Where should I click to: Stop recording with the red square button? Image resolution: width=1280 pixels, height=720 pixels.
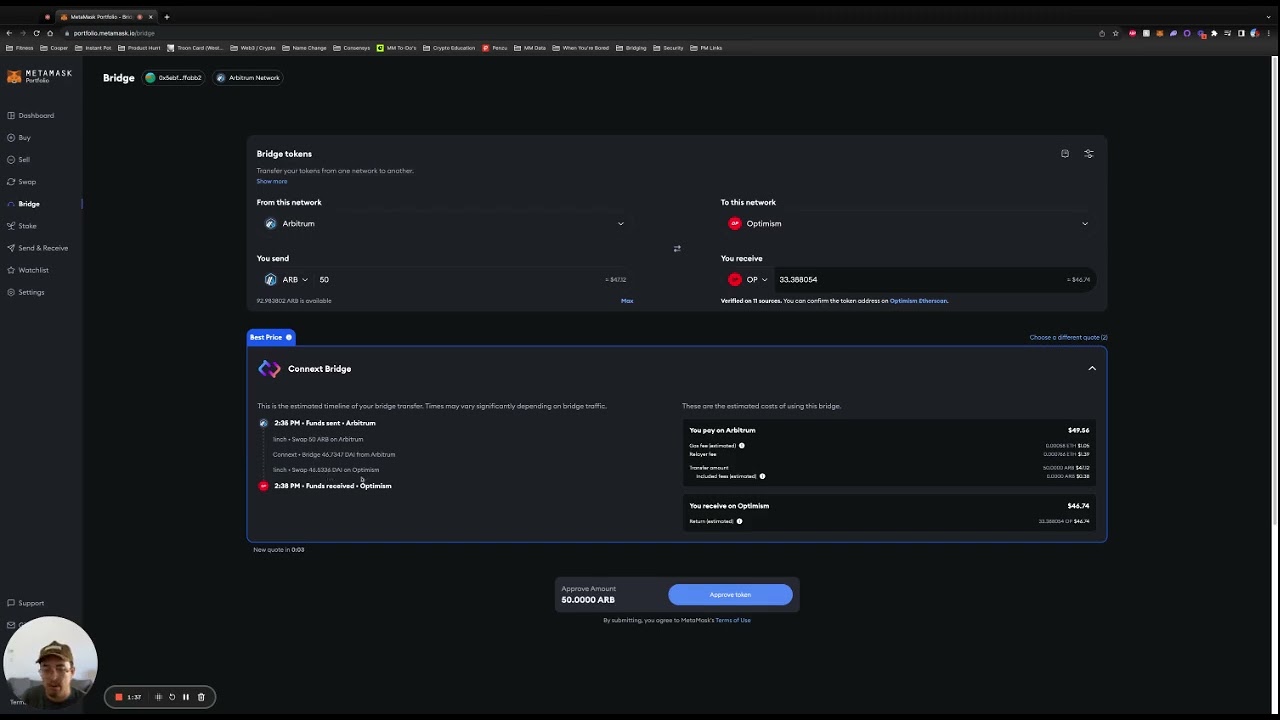[x=119, y=697]
